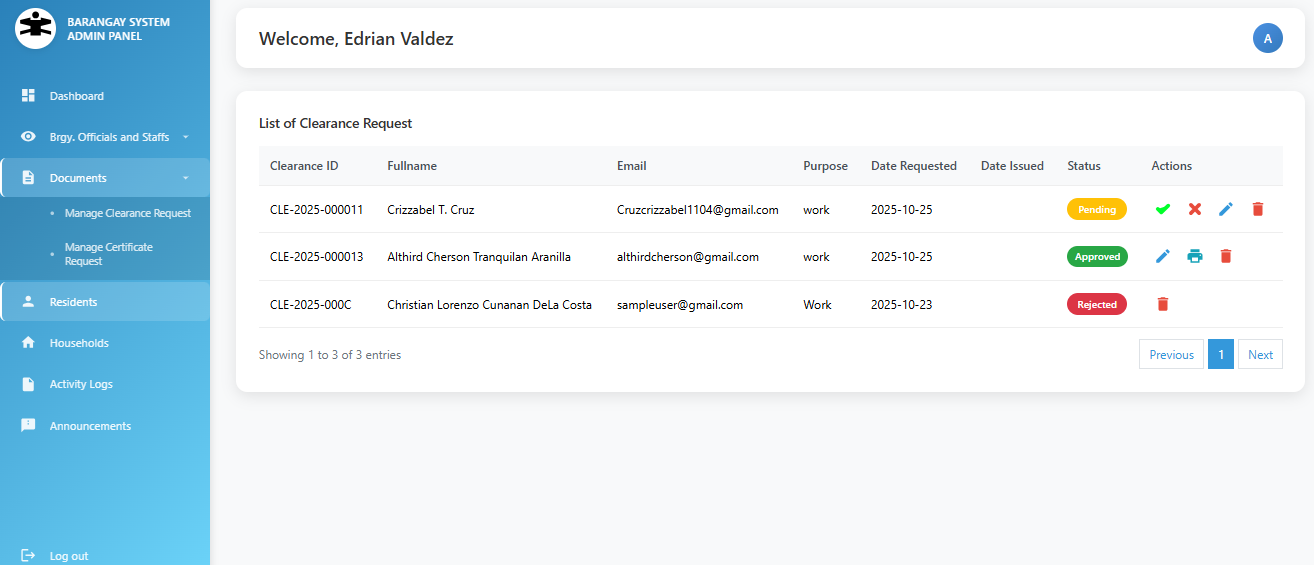Print the approved CLE-2025-000013 clearance
The width and height of the screenshot is (1314, 565).
click(x=1194, y=256)
